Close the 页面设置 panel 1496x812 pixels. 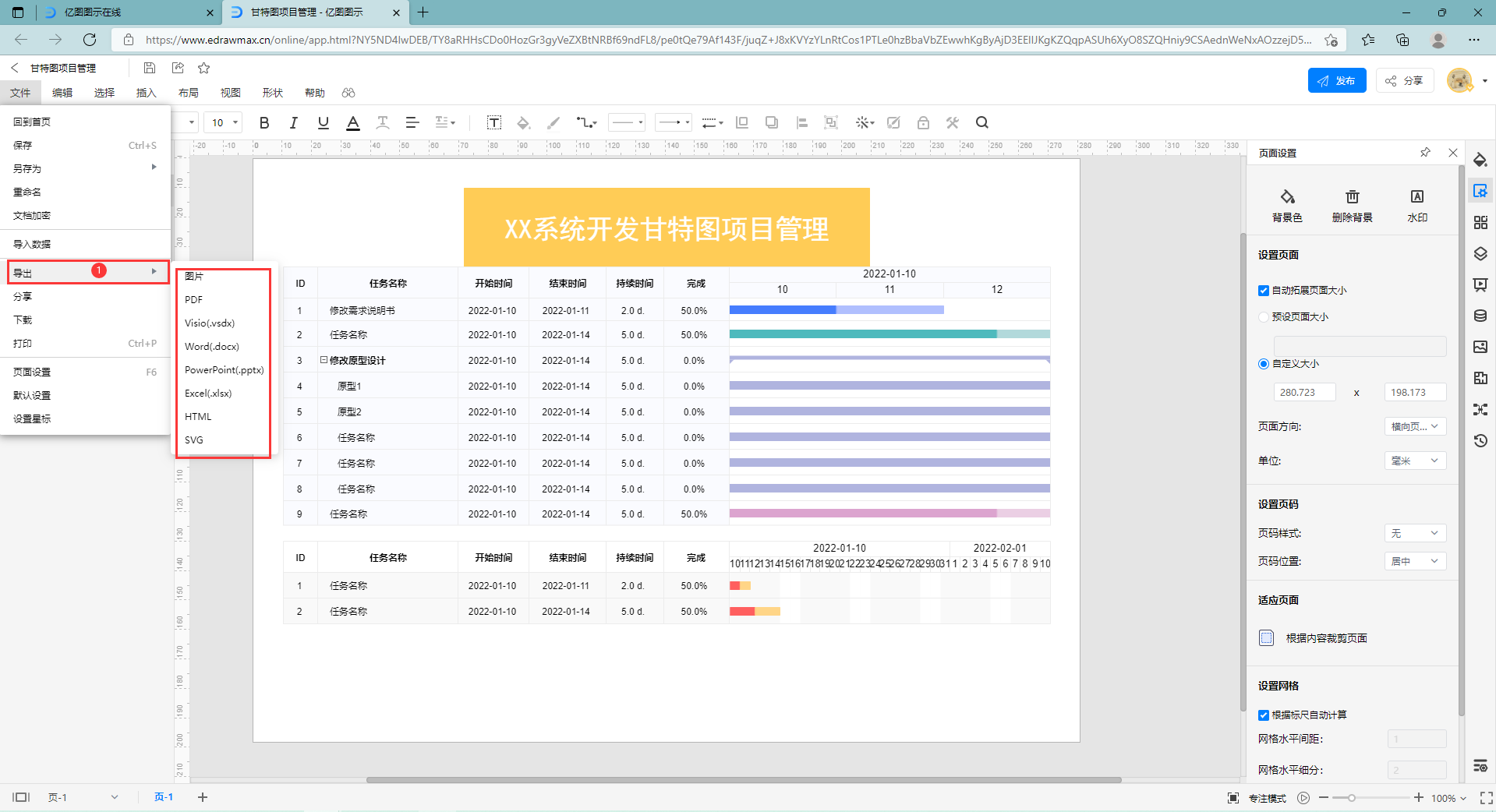click(x=1453, y=153)
